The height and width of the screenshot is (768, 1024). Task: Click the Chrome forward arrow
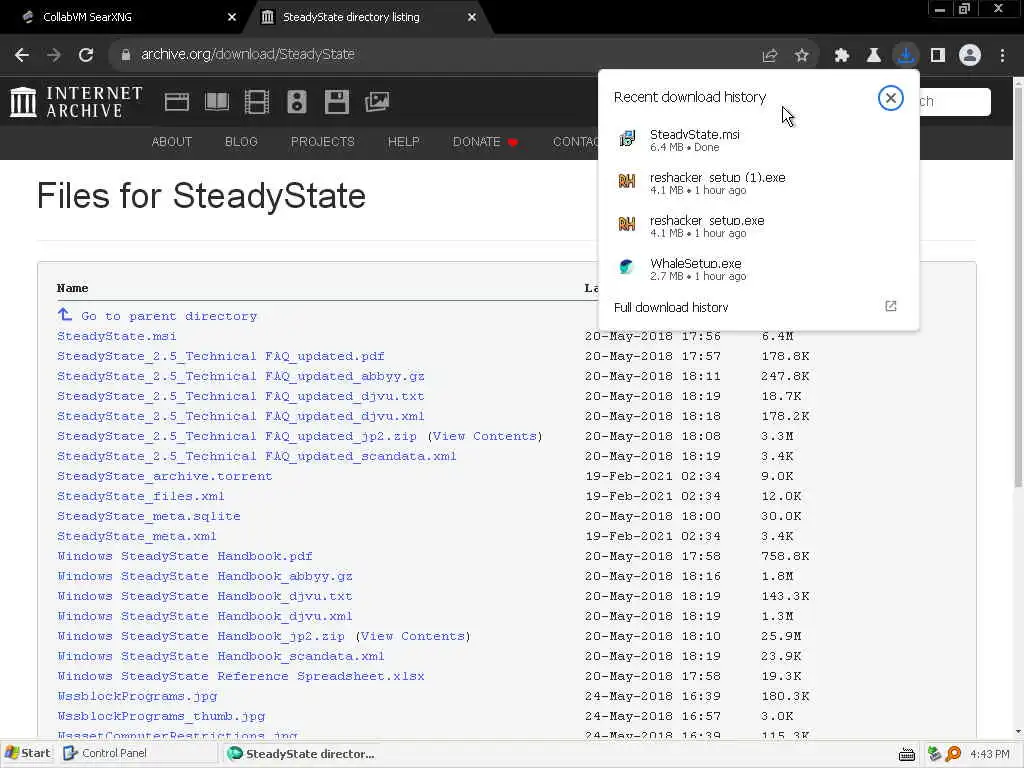tap(54, 55)
